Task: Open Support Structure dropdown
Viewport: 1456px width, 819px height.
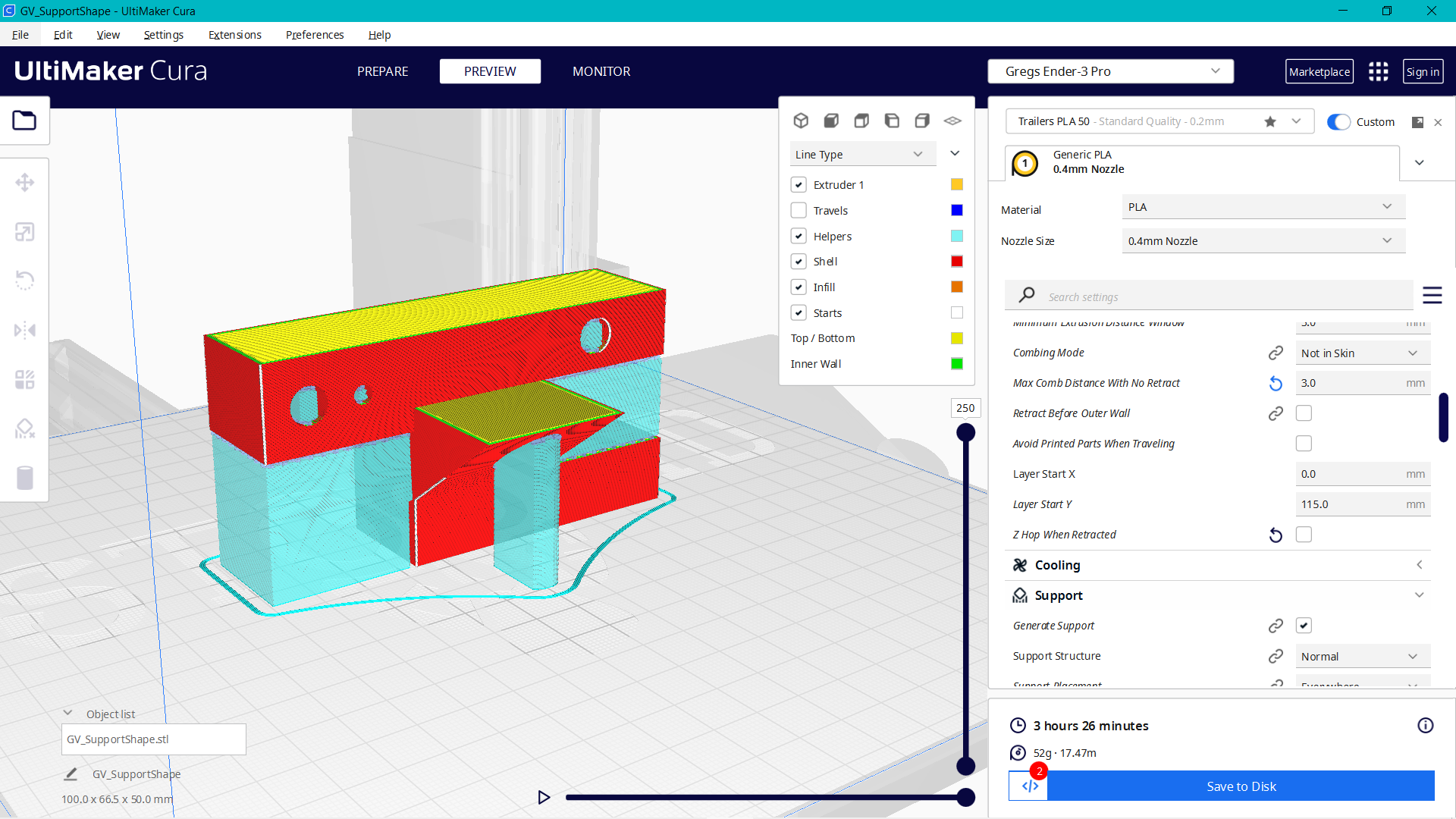Action: point(1363,657)
